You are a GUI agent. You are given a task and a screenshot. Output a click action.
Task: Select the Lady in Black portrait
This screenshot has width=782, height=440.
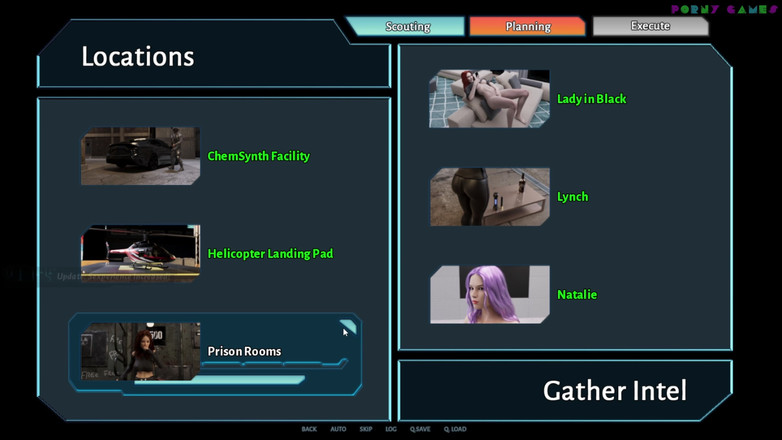[x=489, y=99]
